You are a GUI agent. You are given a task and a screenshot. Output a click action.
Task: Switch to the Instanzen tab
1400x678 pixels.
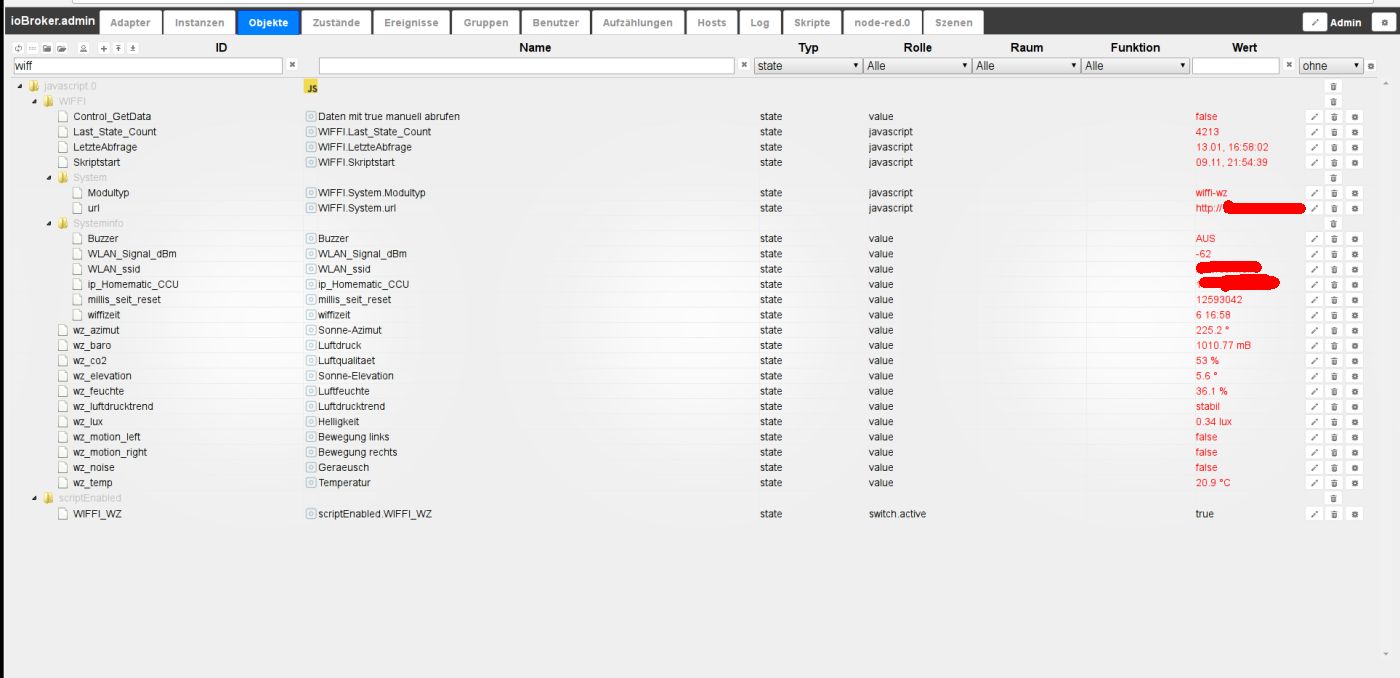[x=200, y=22]
